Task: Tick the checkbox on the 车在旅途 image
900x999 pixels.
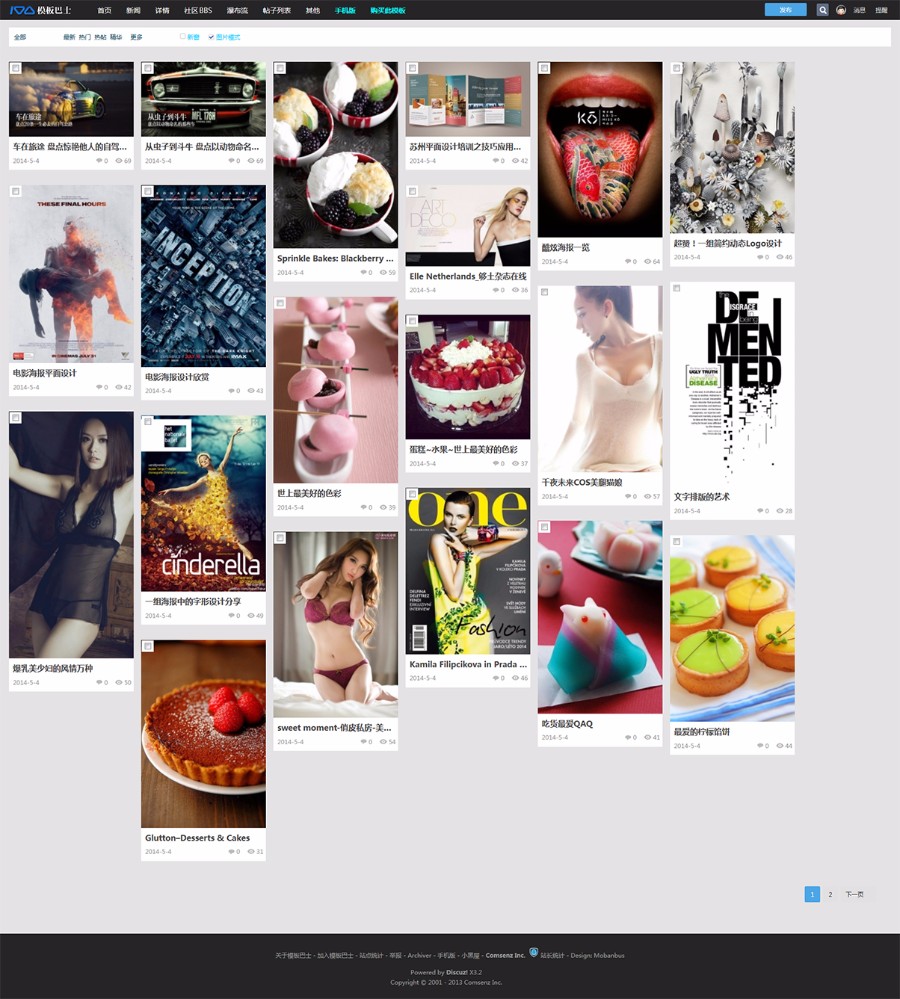Action: tap(16, 68)
